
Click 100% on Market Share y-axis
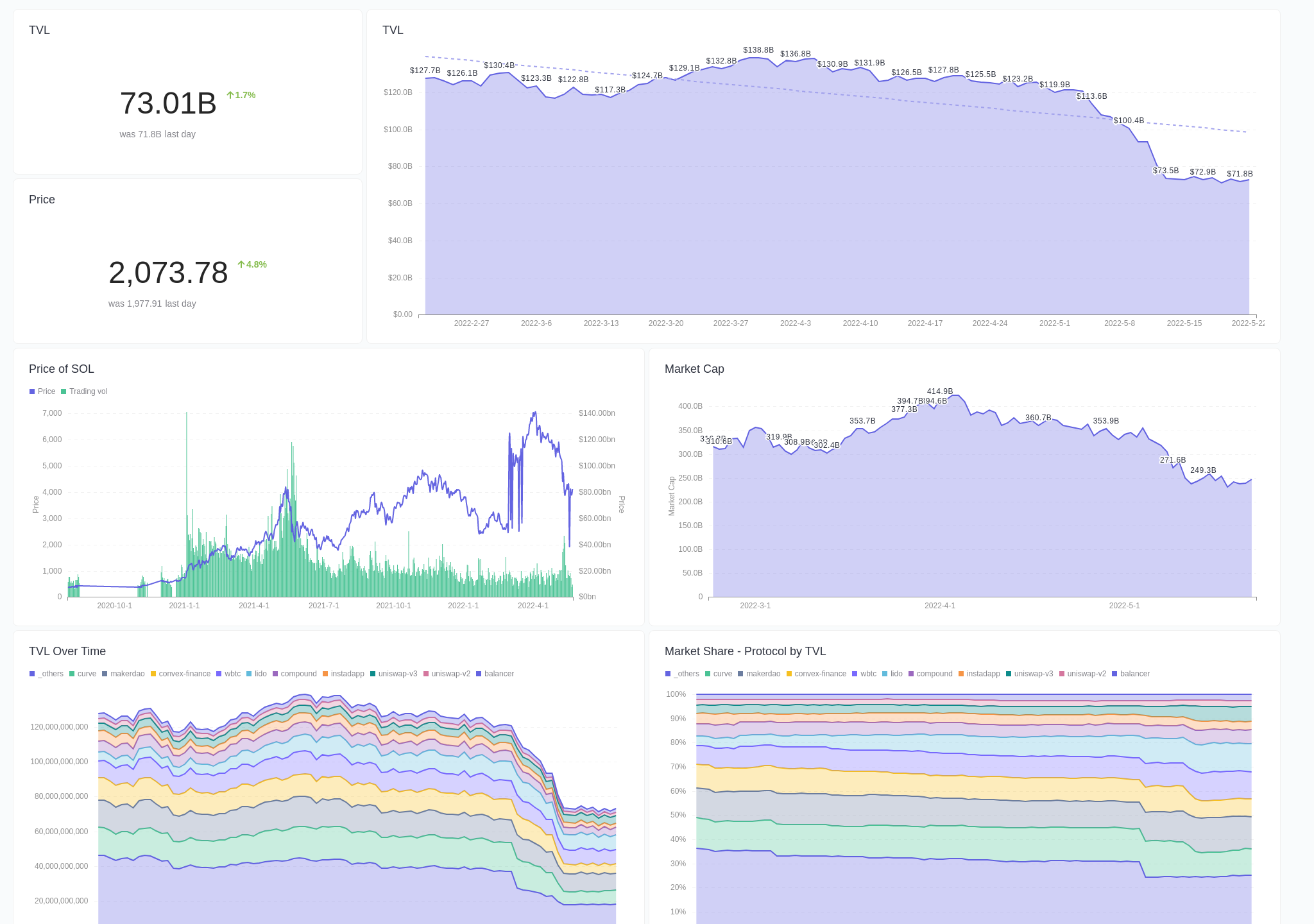[x=676, y=694]
